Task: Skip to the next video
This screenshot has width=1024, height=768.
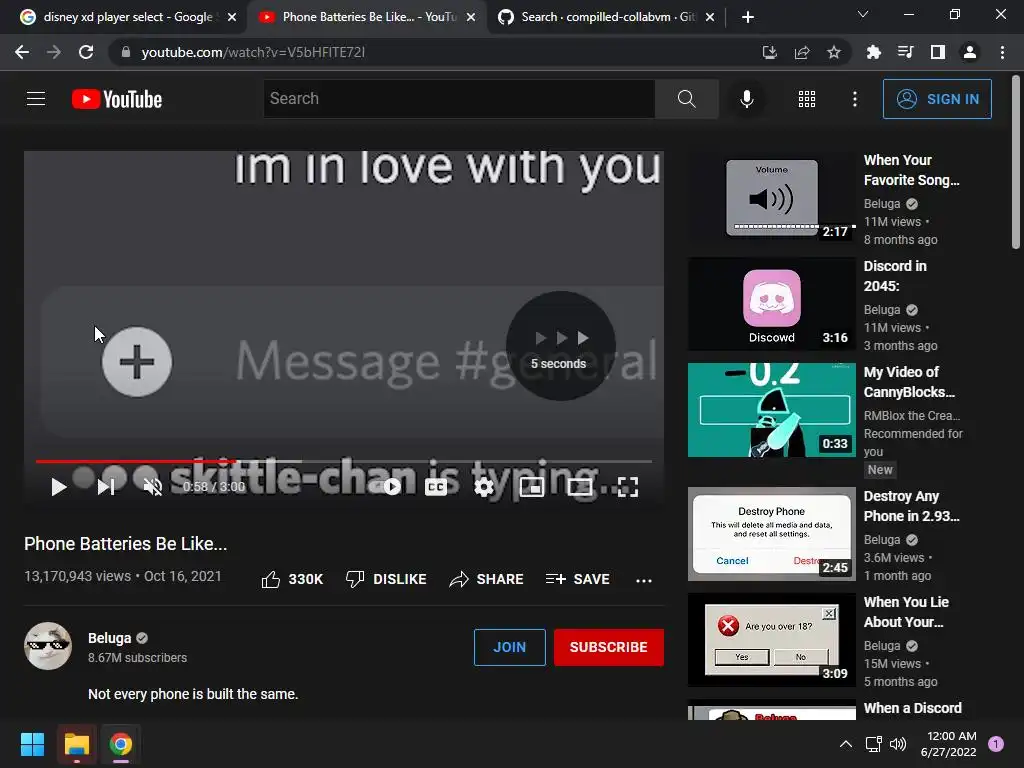Action: pos(106,487)
